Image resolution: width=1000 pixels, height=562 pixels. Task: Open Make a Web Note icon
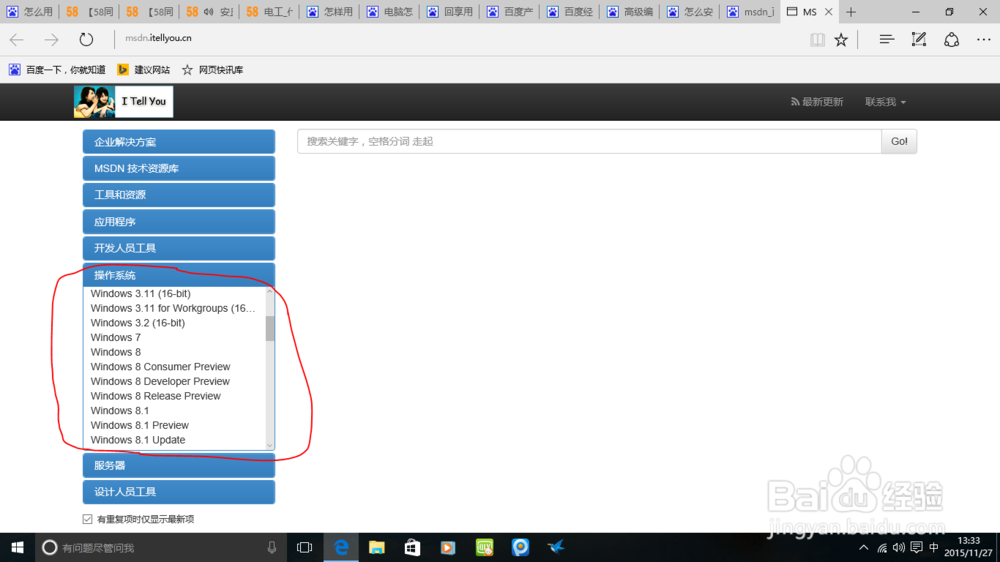click(918, 40)
